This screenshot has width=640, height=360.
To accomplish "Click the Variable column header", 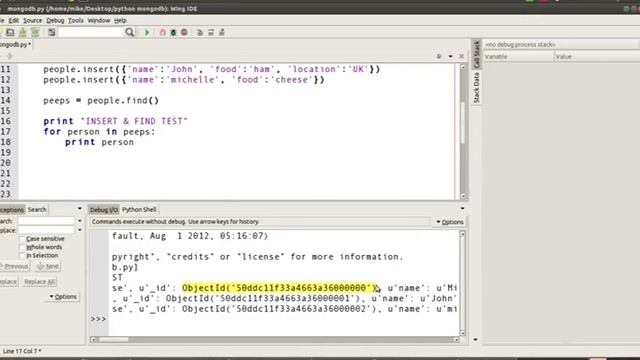I will [x=518, y=57].
